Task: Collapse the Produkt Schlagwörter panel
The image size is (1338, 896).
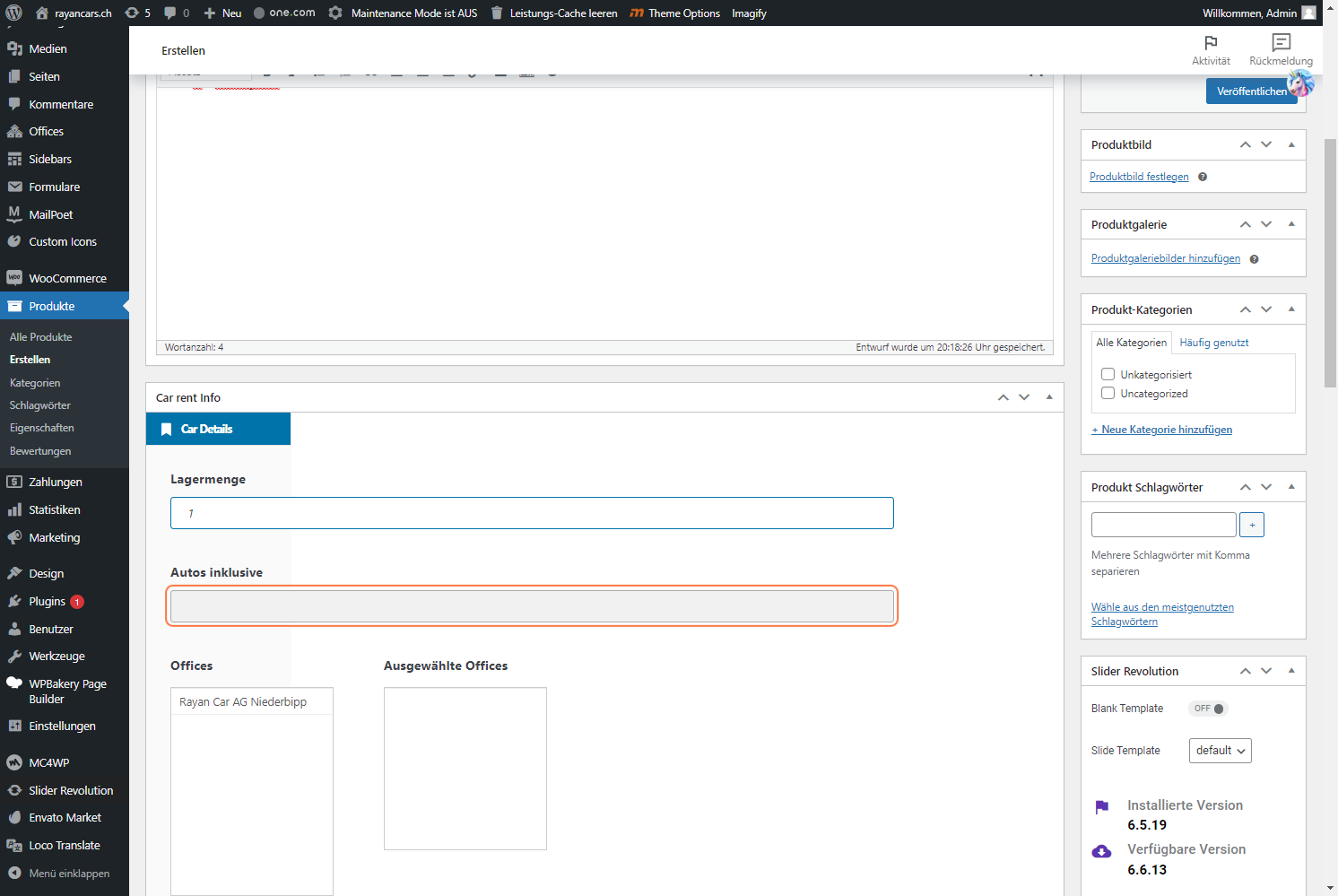Action: pos(1291,487)
